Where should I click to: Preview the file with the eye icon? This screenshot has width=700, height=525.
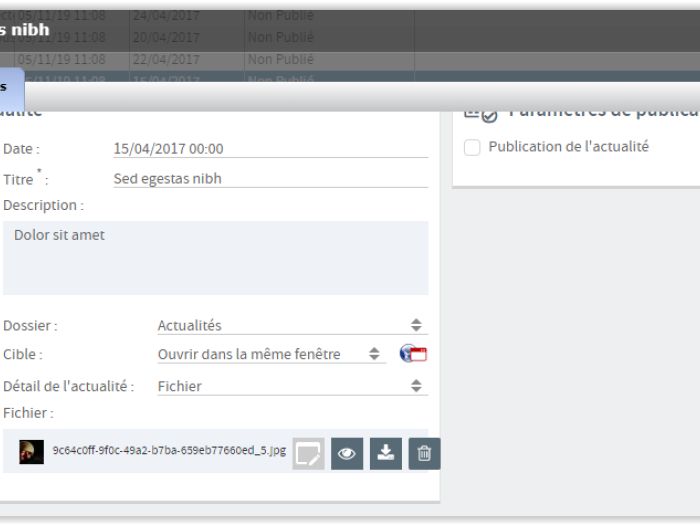pyautogui.click(x=347, y=454)
